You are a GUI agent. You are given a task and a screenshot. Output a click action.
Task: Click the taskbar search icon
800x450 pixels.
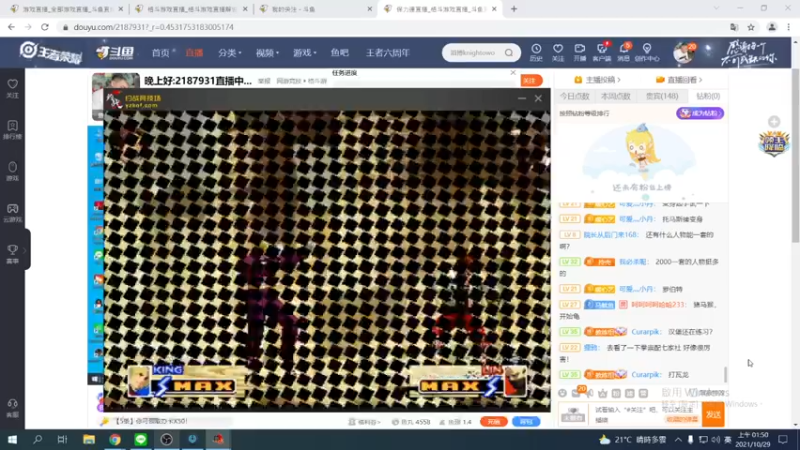pyautogui.click(x=37, y=439)
